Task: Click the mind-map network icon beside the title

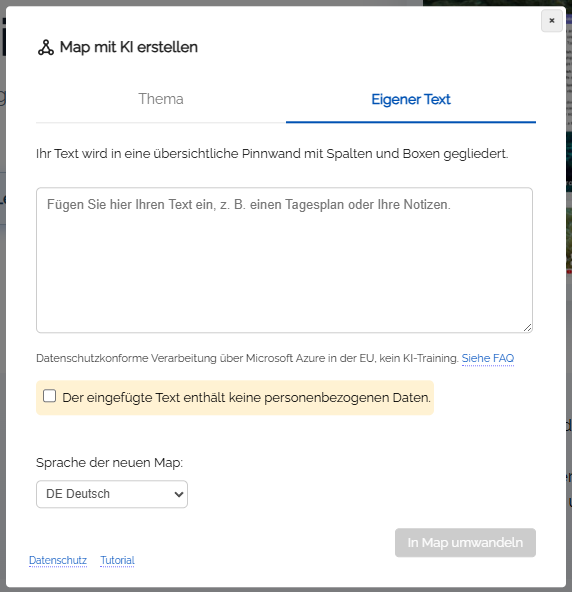Action: (x=46, y=48)
